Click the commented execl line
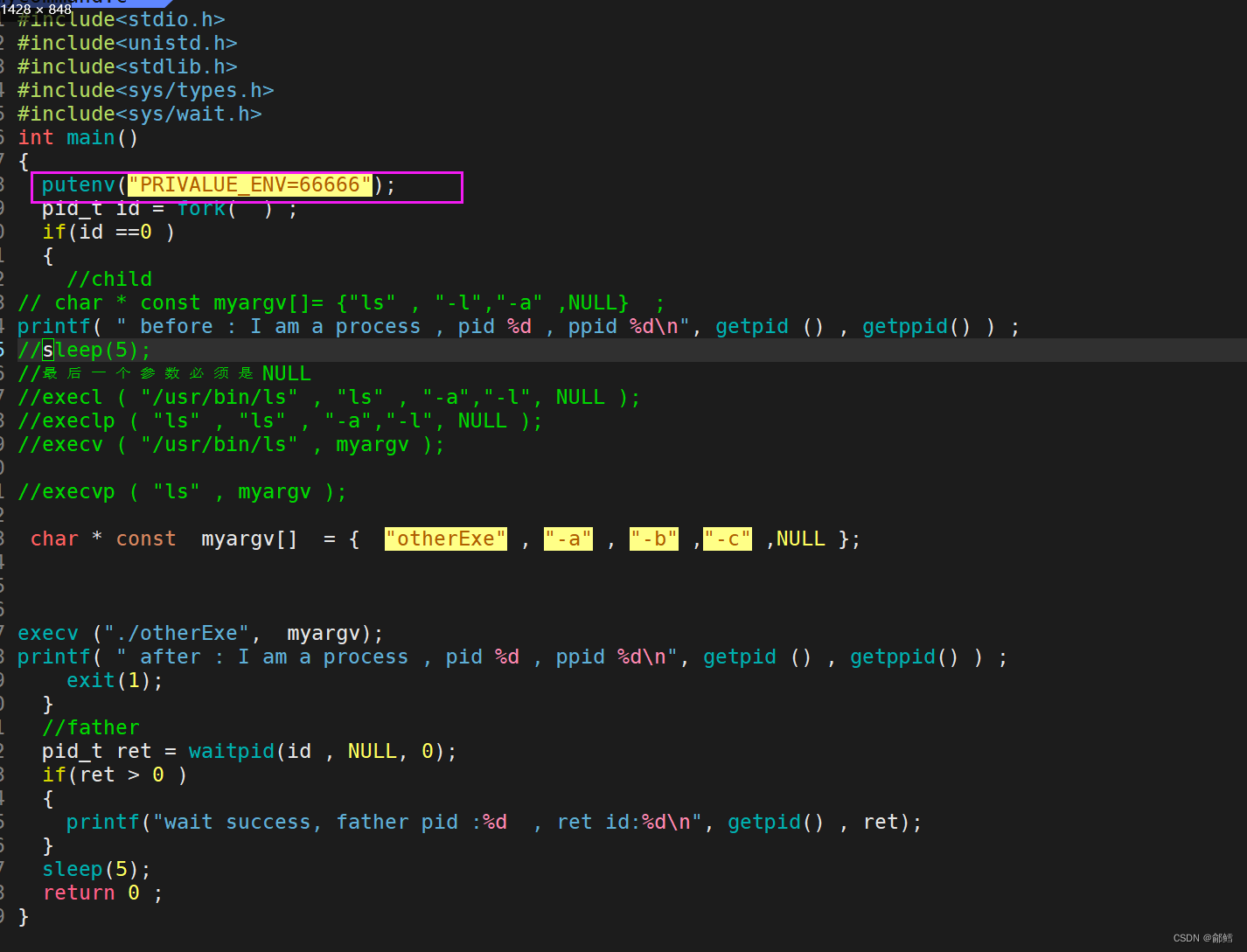This screenshot has width=1247, height=952. click(329, 397)
